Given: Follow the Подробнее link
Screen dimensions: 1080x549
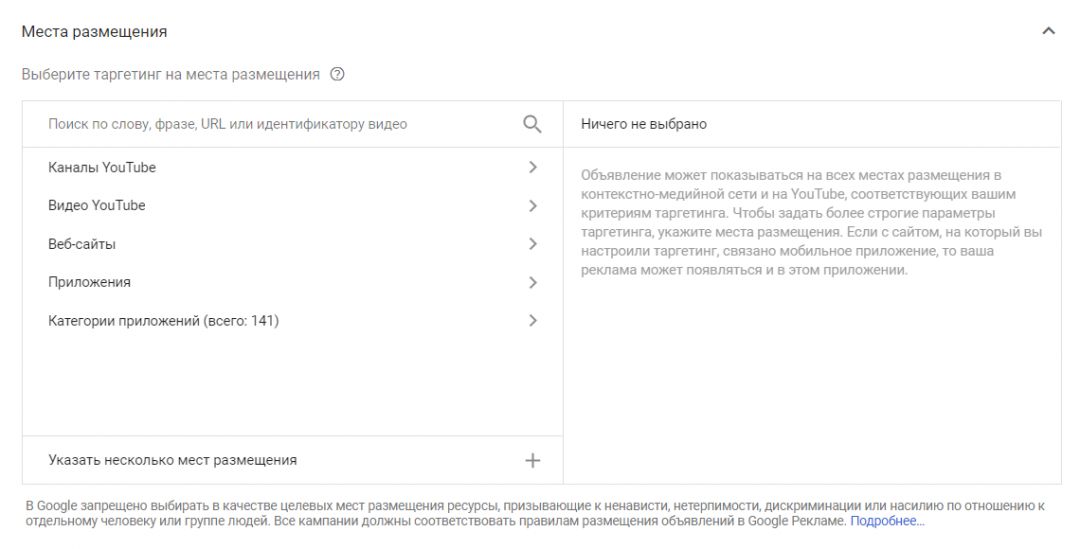Looking at the screenshot, I should pyautogui.click(x=887, y=521).
